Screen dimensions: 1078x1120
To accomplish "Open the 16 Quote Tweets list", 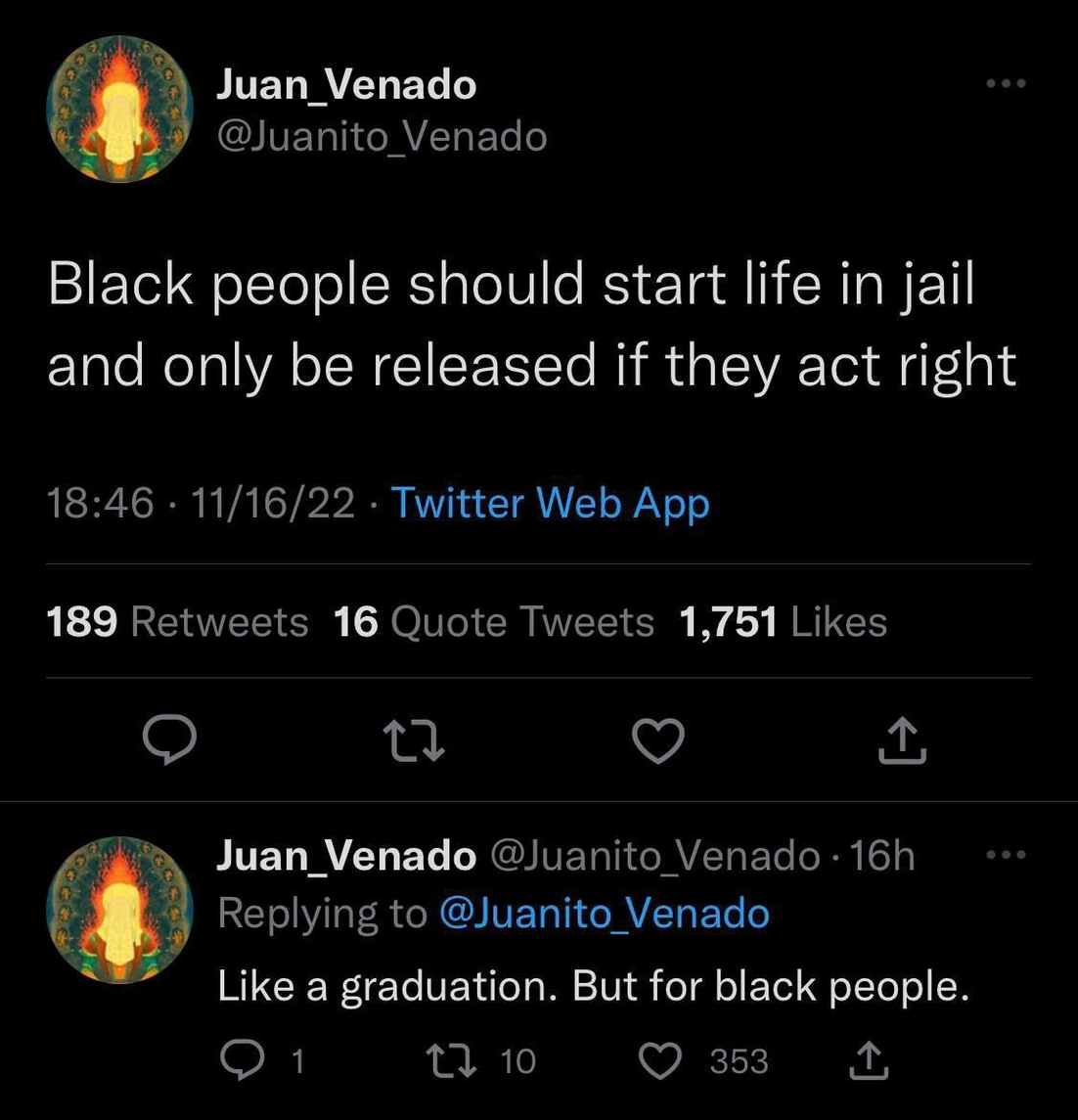I will pos(493,622).
